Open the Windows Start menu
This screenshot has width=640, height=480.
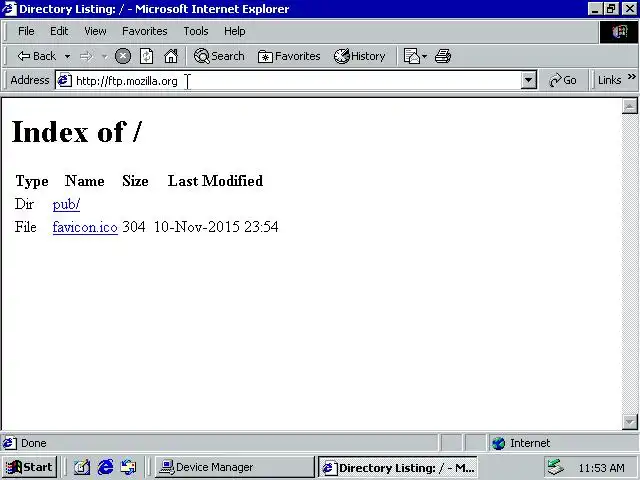pyautogui.click(x=29, y=467)
